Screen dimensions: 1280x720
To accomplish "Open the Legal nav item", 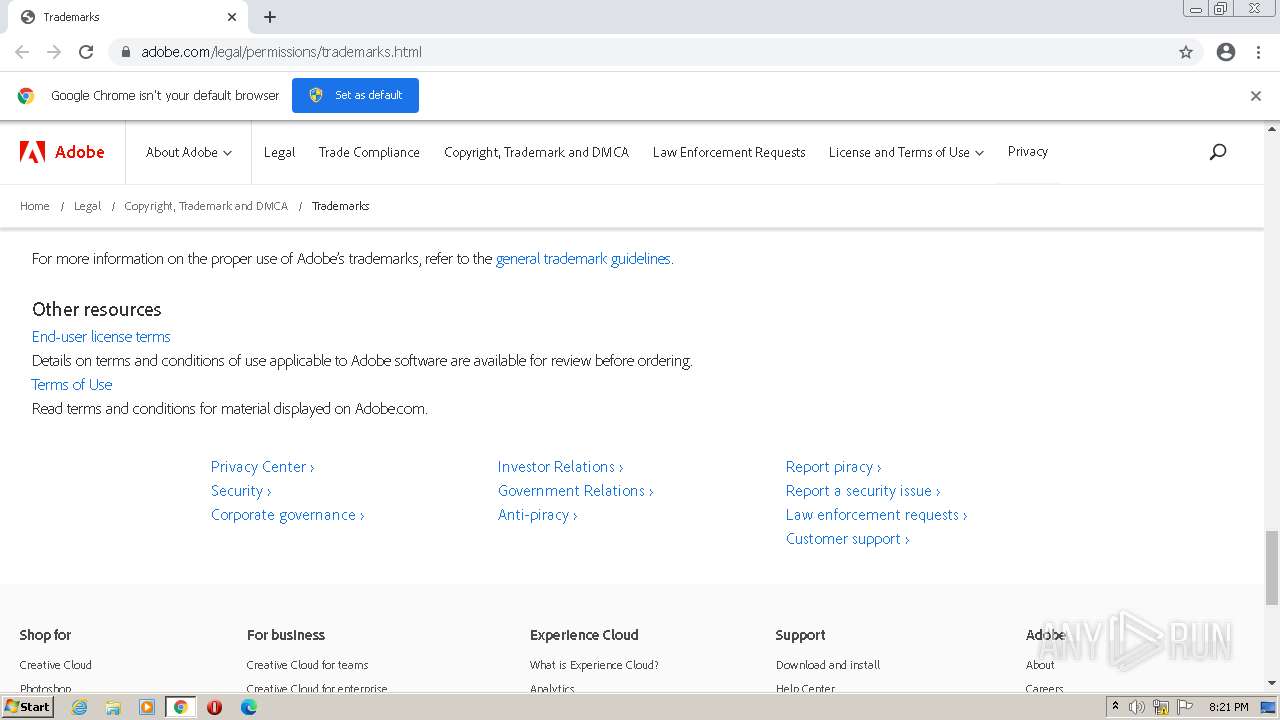I will pyautogui.click(x=279, y=152).
